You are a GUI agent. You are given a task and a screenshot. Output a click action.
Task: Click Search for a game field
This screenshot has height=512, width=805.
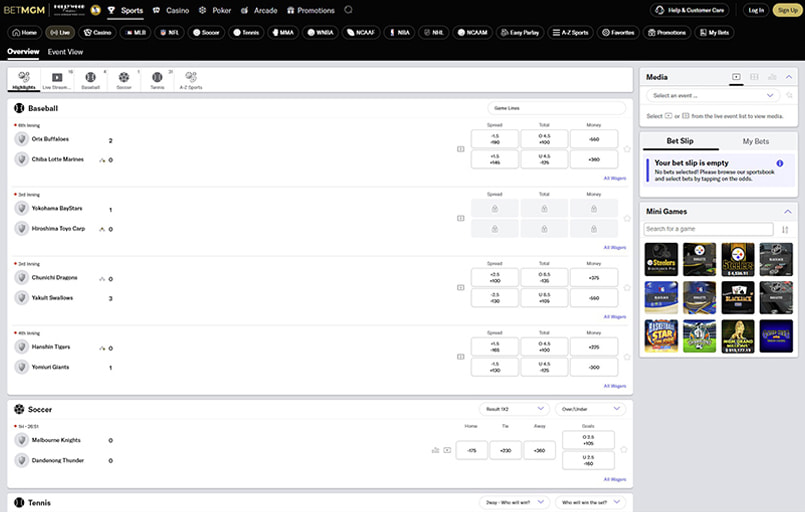[x=708, y=229]
